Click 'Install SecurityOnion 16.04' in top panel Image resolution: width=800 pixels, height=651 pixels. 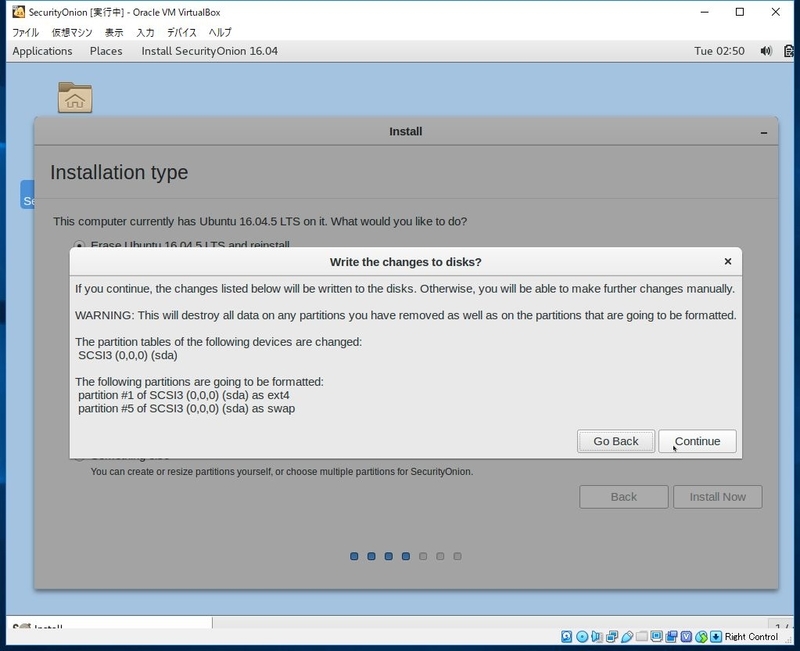[x=209, y=51]
